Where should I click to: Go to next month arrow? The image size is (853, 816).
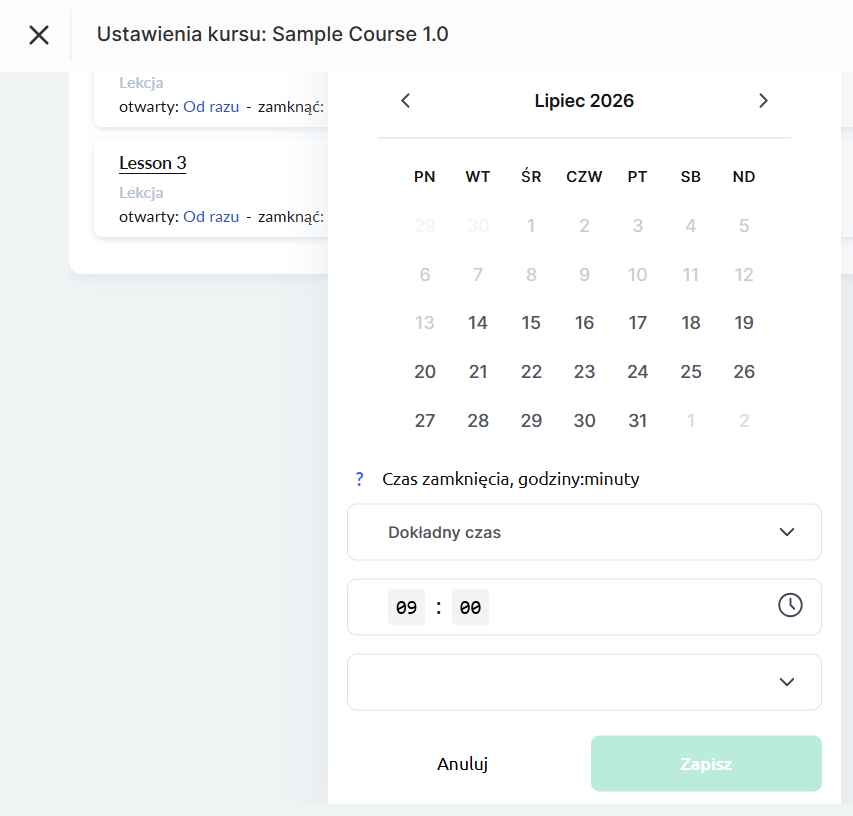click(763, 101)
